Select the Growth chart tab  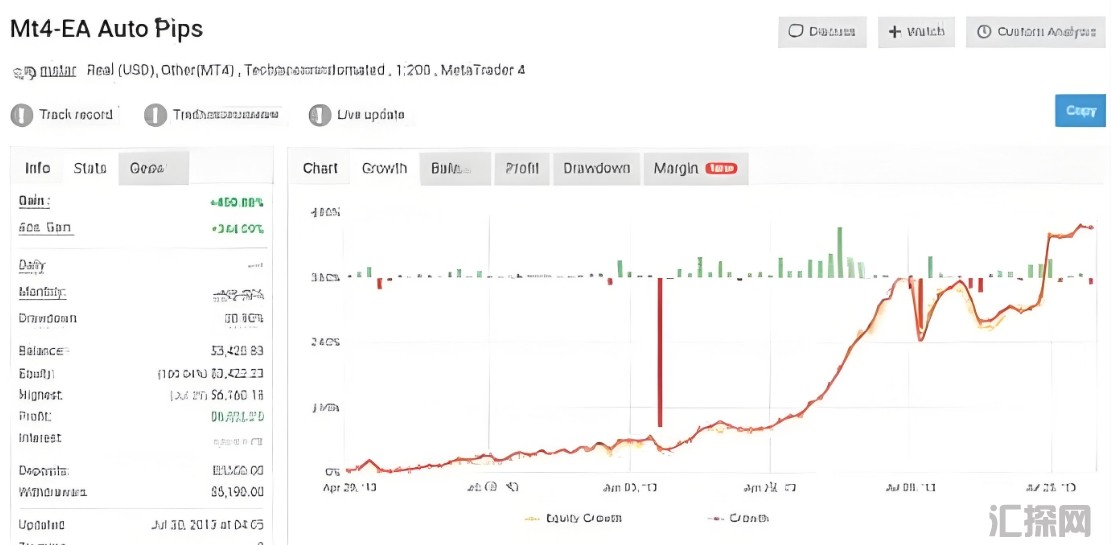[384, 169]
